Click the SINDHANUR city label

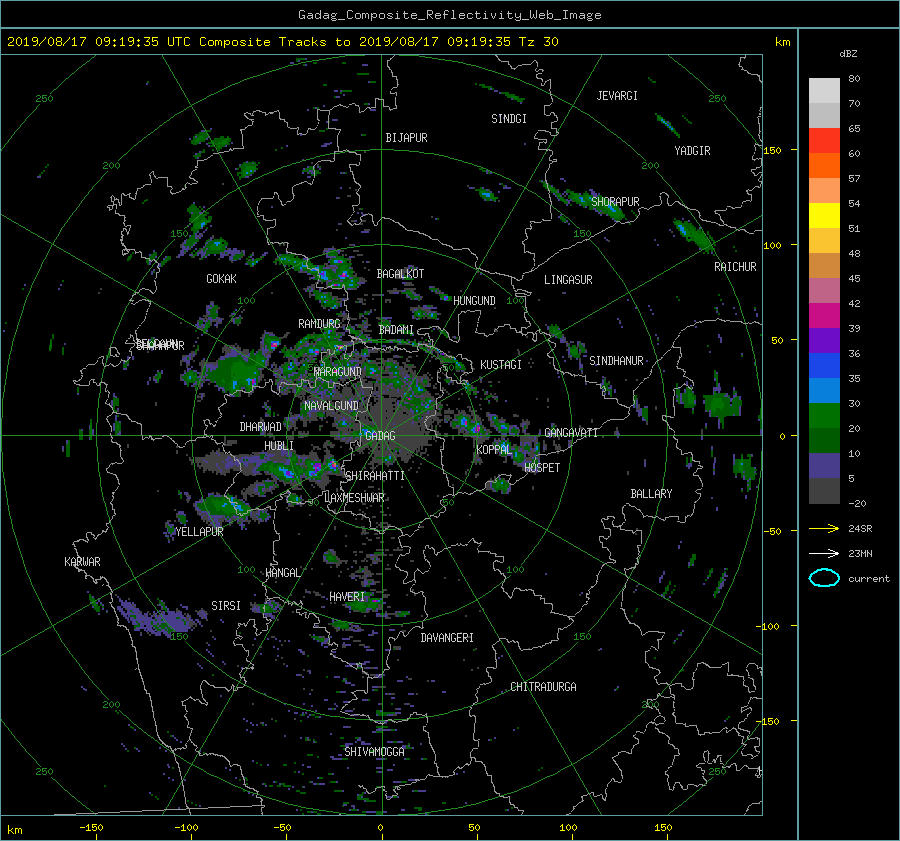tap(616, 361)
